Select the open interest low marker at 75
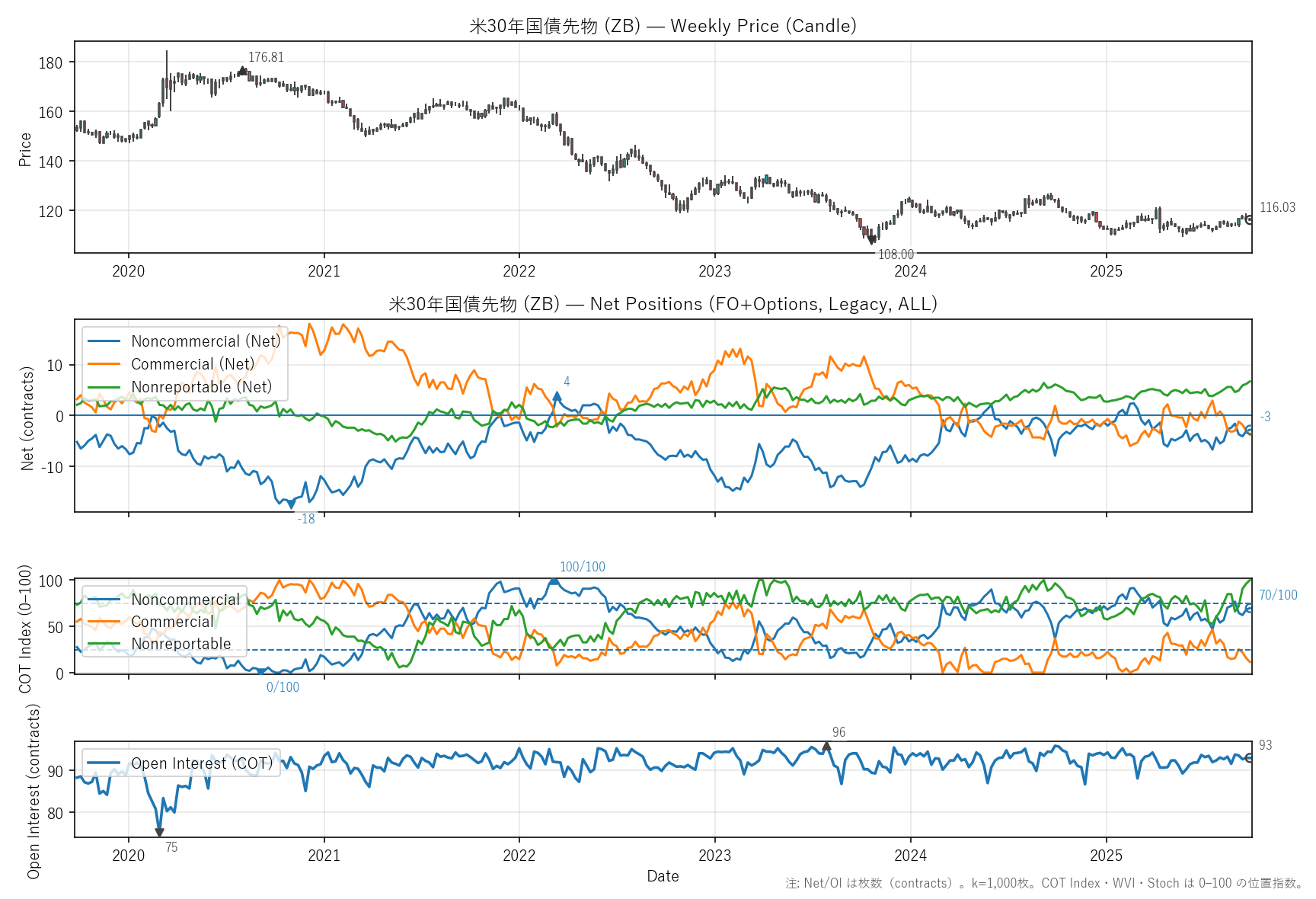Viewport: 1316px width, 899px height. [159, 833]
